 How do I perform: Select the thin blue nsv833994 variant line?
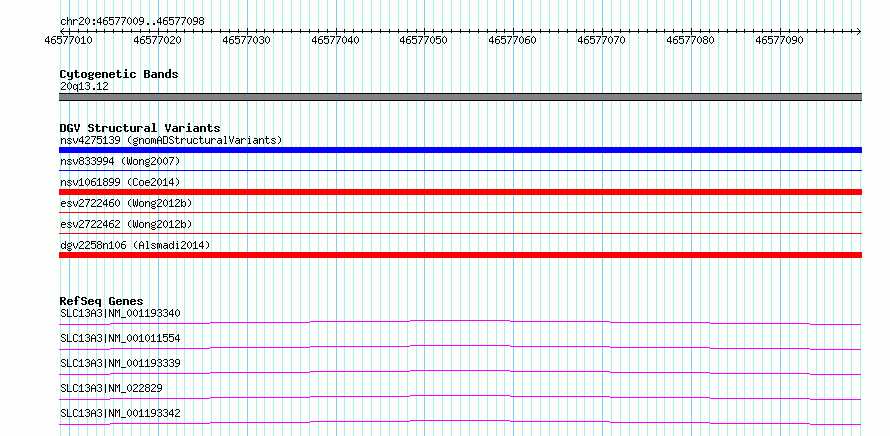(460, 170)
